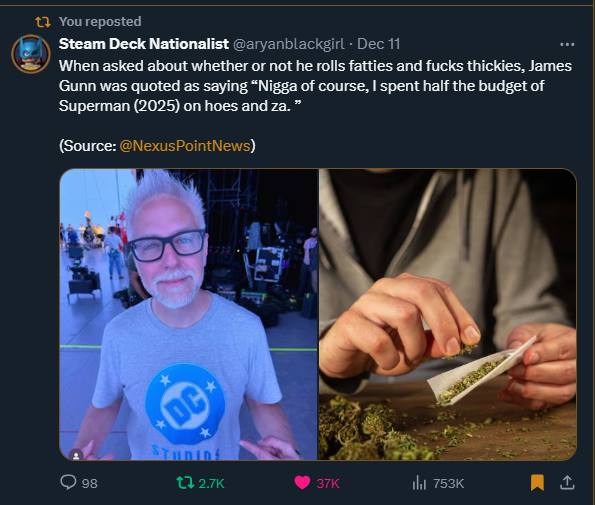The height and width of the screenshot is (505, 595).
Task: Open right photo of hands rolling paper
Action: click(448, 314)
